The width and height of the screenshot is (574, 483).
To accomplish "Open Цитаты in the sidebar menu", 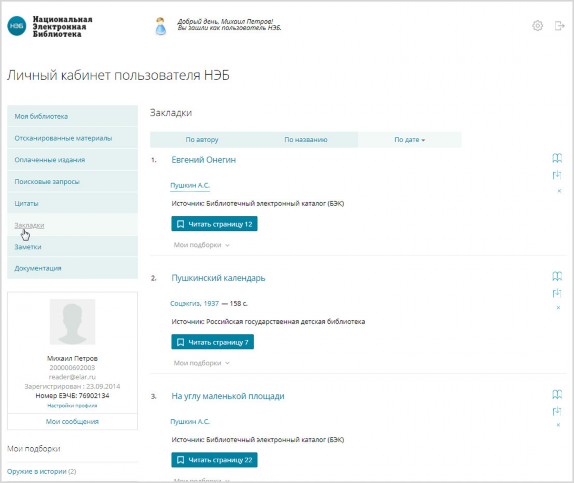I will pyautogui.click(x=72, y=203).
